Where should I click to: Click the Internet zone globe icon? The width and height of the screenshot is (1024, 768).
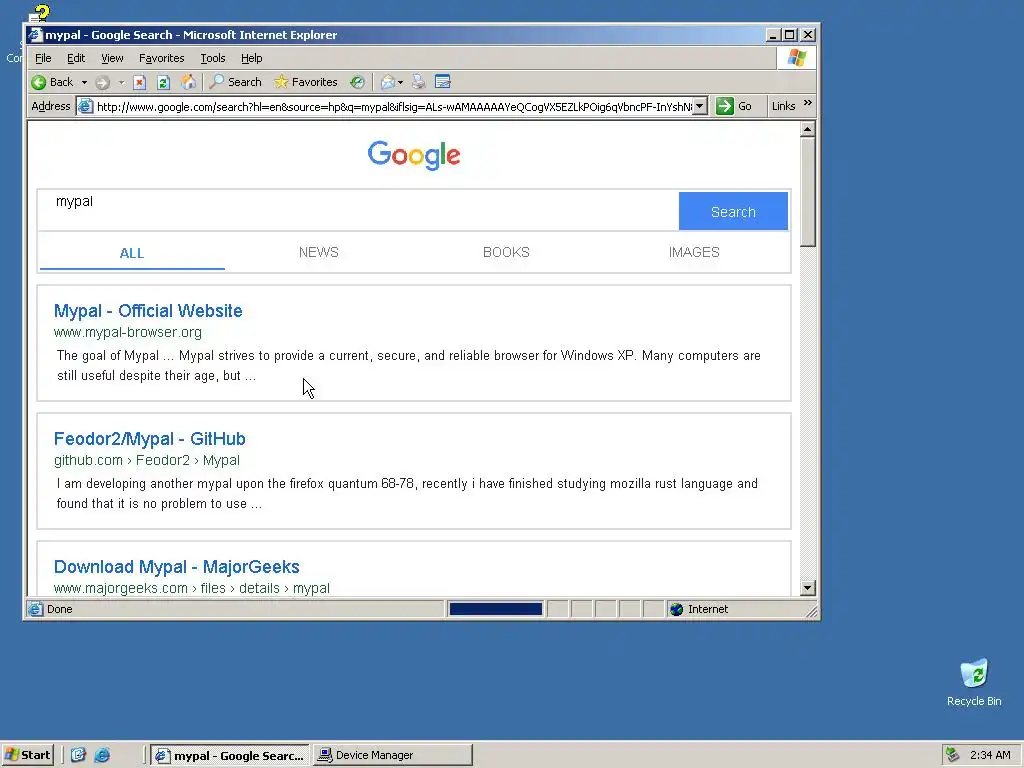677,609
